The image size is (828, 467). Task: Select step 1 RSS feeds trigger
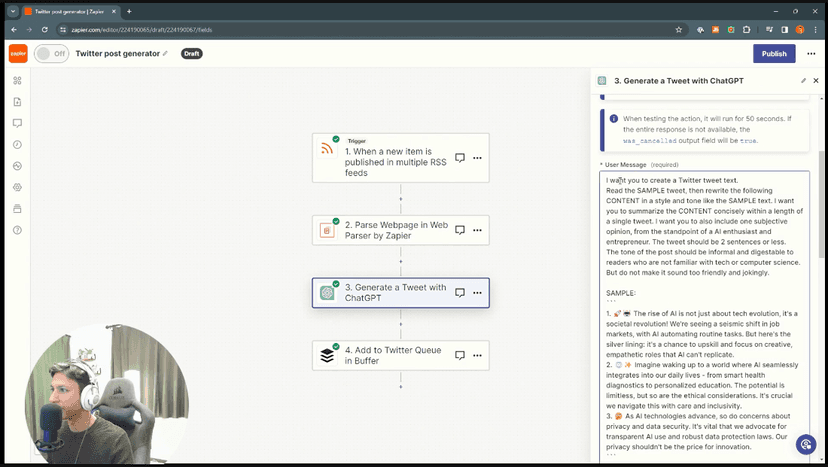click(x=400, y=158)
